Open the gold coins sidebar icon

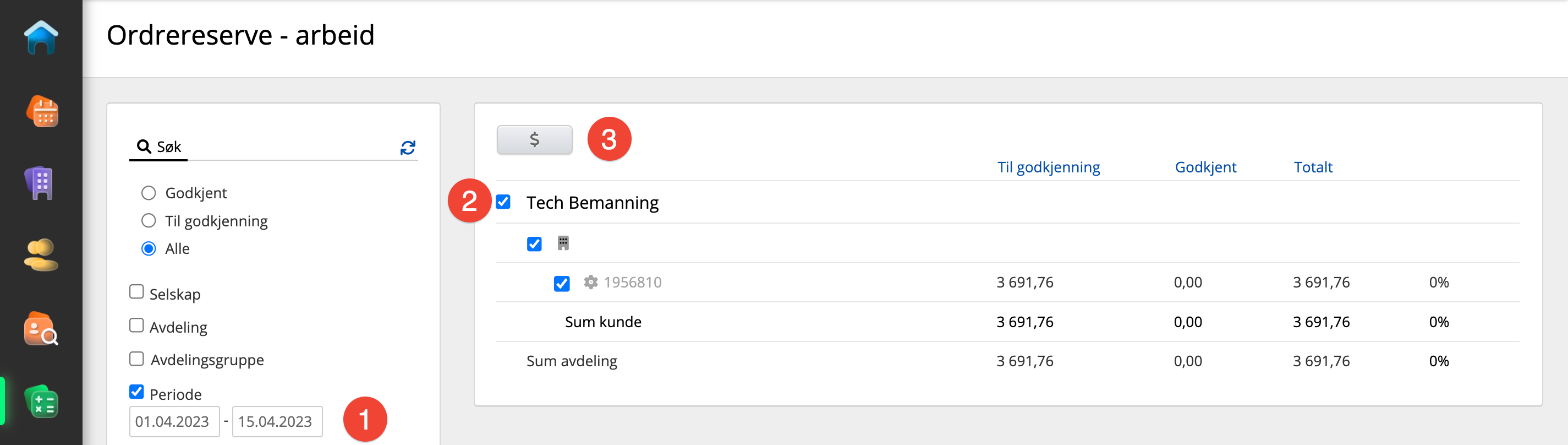point(41,255)
